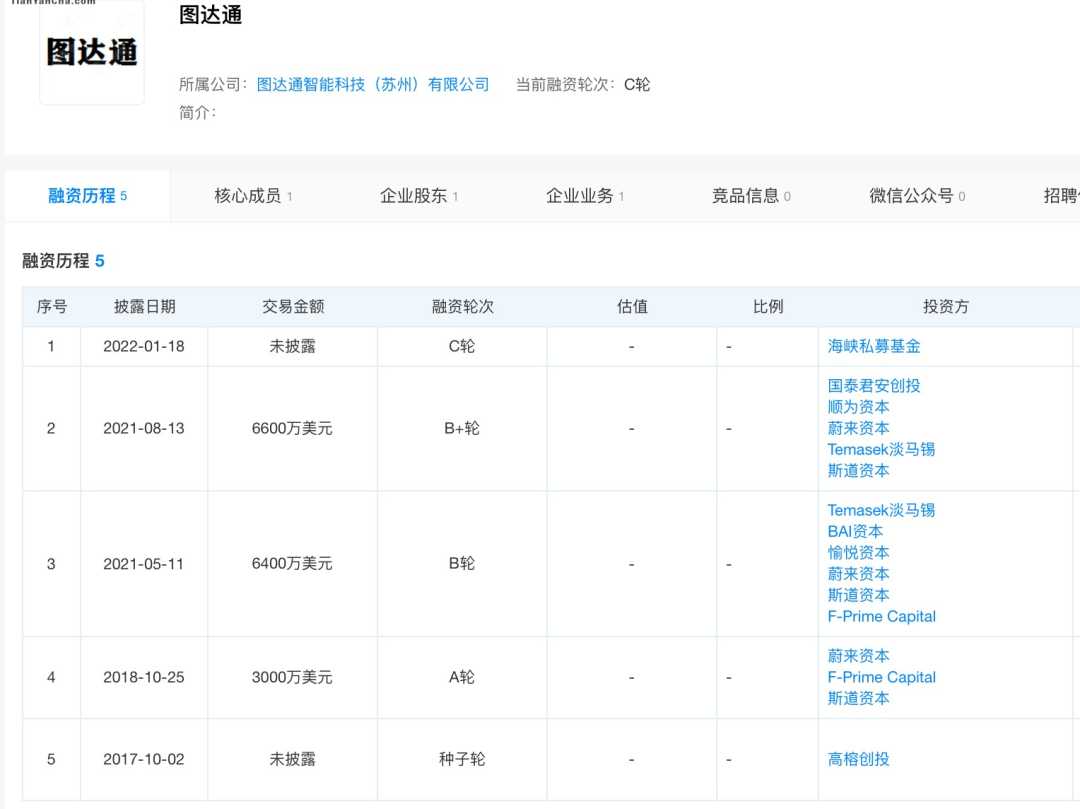The height and width of the screenshot is (809, 1080).
Task: Switch to the 企业股东 tab
Action: [419, 196]
